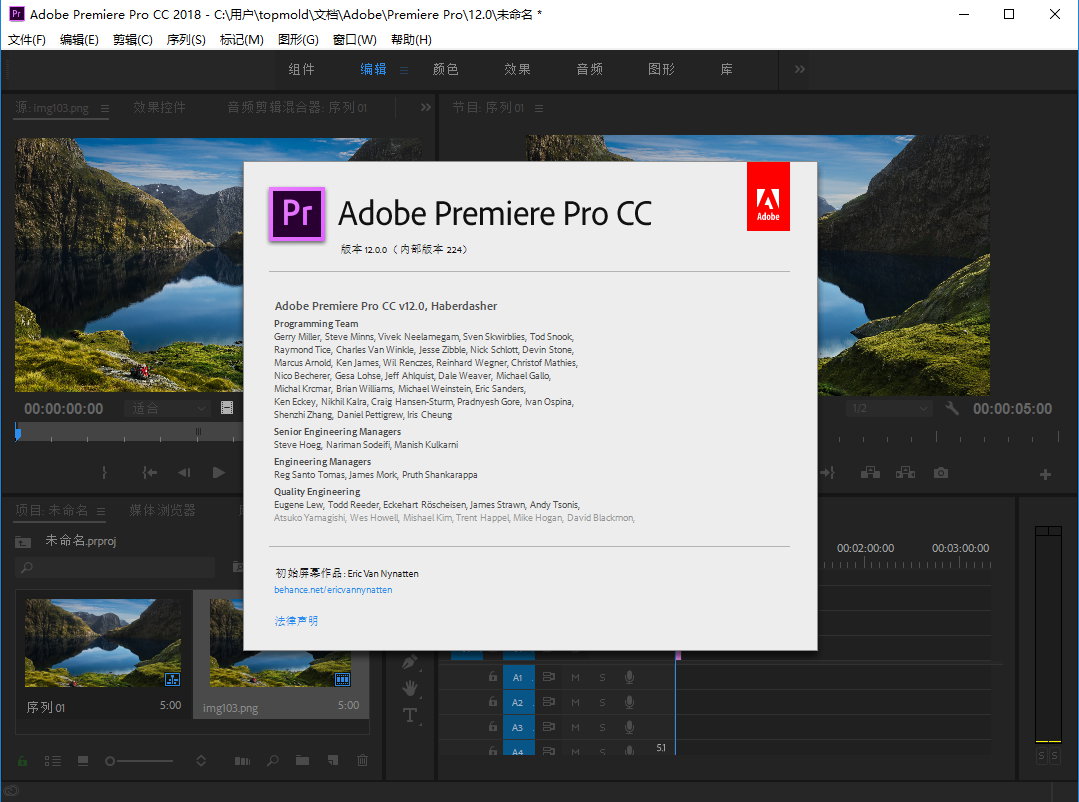Play the clip in Source monitor
The height and width of the screenshot is (802, 1079).
219,473
